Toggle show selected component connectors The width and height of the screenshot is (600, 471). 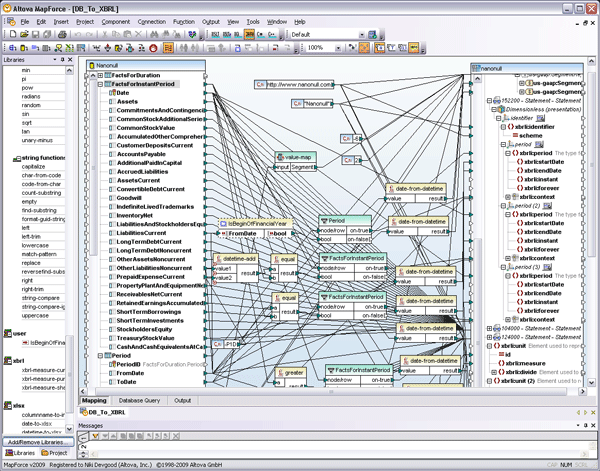coord(352,48)
